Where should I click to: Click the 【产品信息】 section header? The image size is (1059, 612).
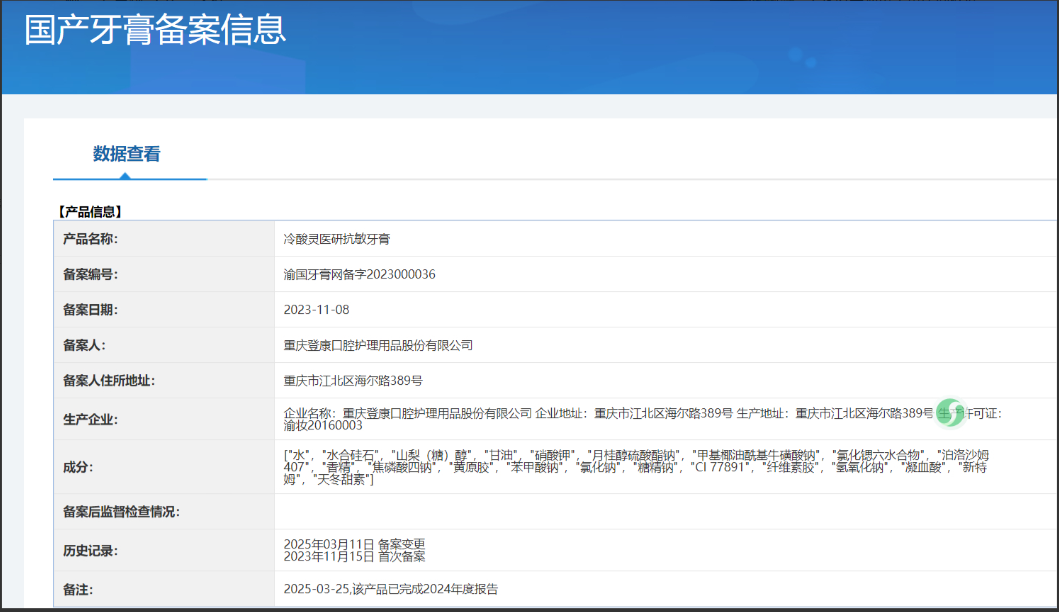coord(89,211)
